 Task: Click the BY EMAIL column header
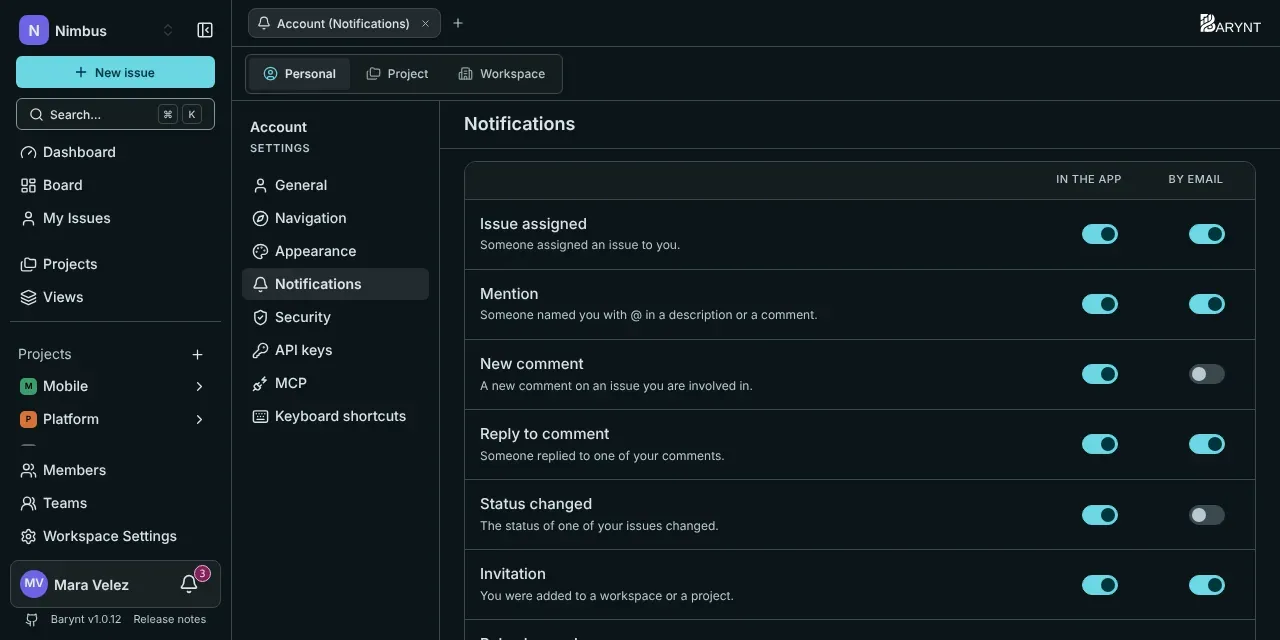click(x=1196, y=179)
